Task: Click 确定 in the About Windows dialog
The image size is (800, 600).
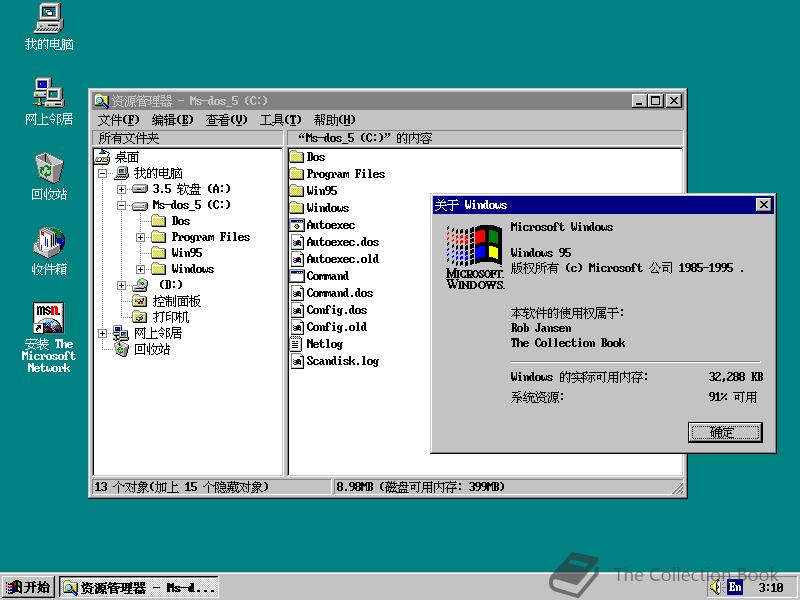Action: coord(725,432)
